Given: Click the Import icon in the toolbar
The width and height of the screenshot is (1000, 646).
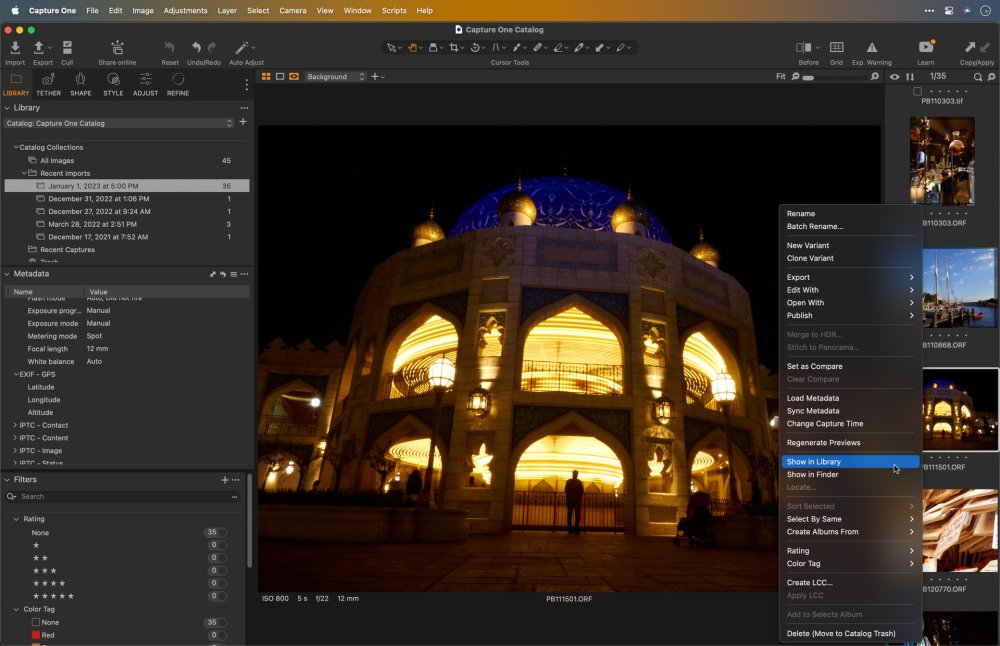Looking at the screenshot, I should [15, 48].
